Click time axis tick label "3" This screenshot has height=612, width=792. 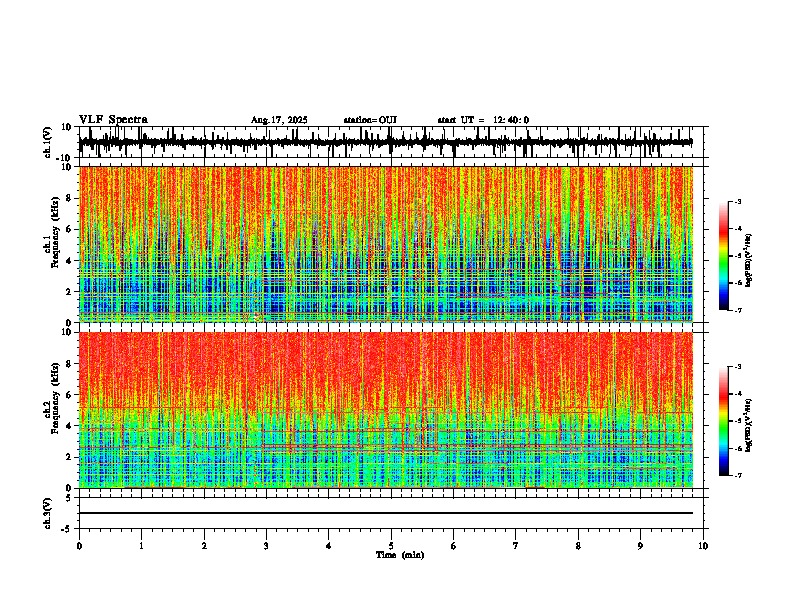pos(266,546)
